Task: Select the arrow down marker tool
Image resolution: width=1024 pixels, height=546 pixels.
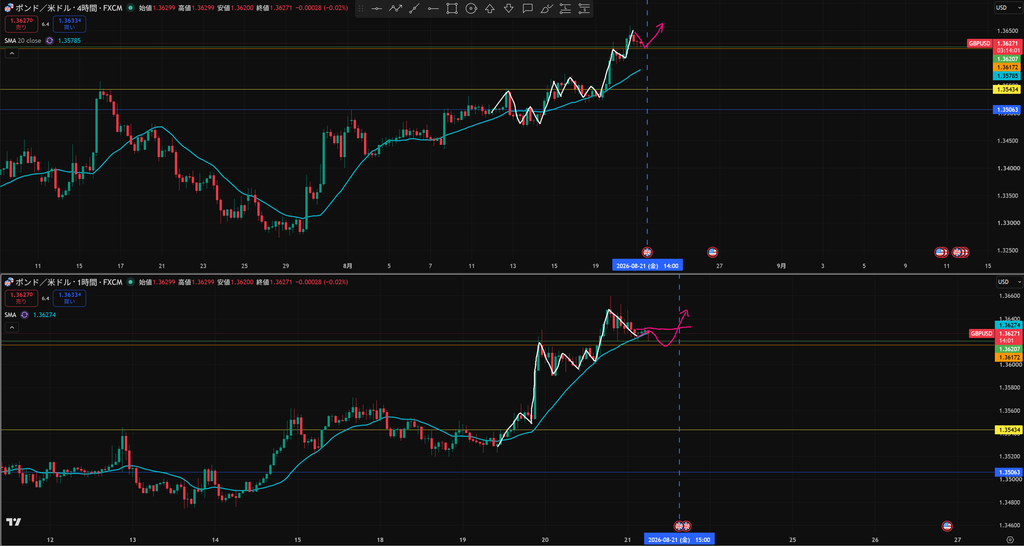Action: coord(509,8)
